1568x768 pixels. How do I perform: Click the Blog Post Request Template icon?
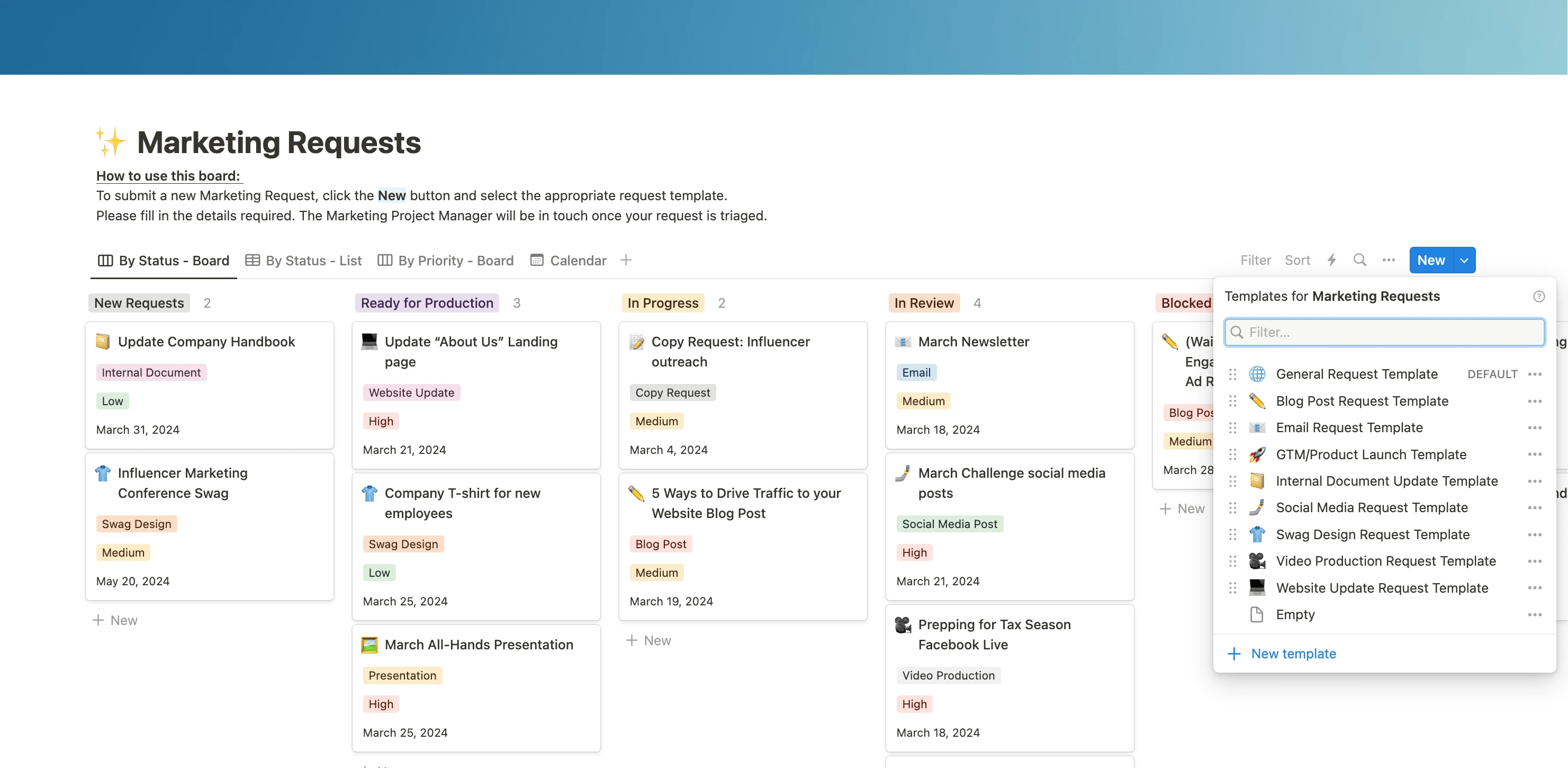coord(1258,400)
